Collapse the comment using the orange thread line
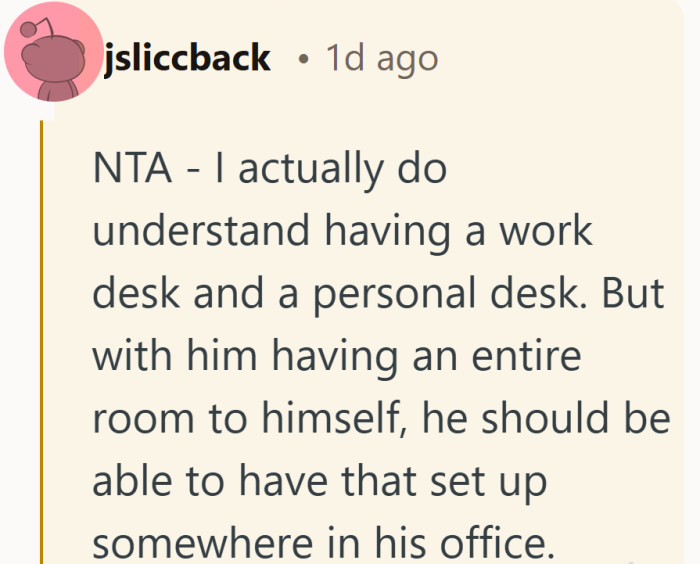This screenshot has width=700, height=564. 41,340
